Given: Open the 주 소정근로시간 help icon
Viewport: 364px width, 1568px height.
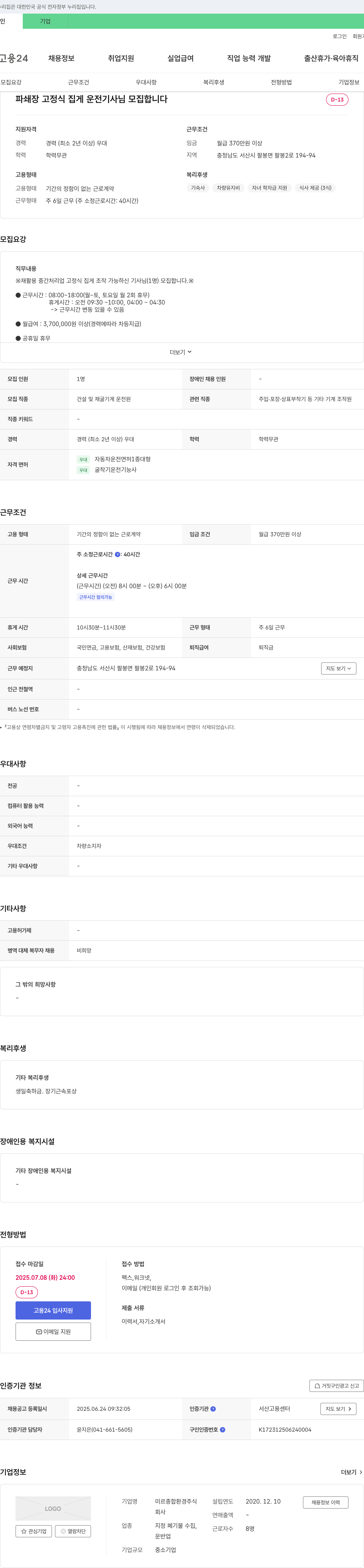Looking at the screenshot, I should 117,554.
